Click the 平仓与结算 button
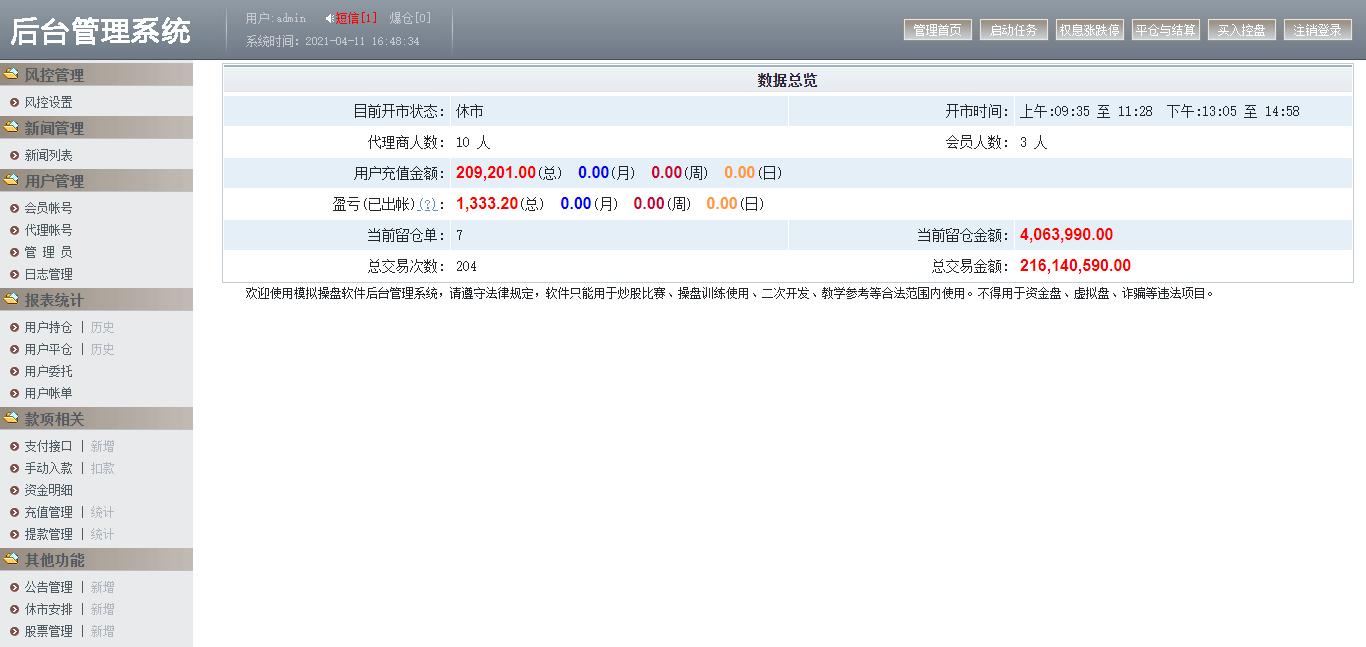Viewport: 1366px width, 647px height. 1166,30
